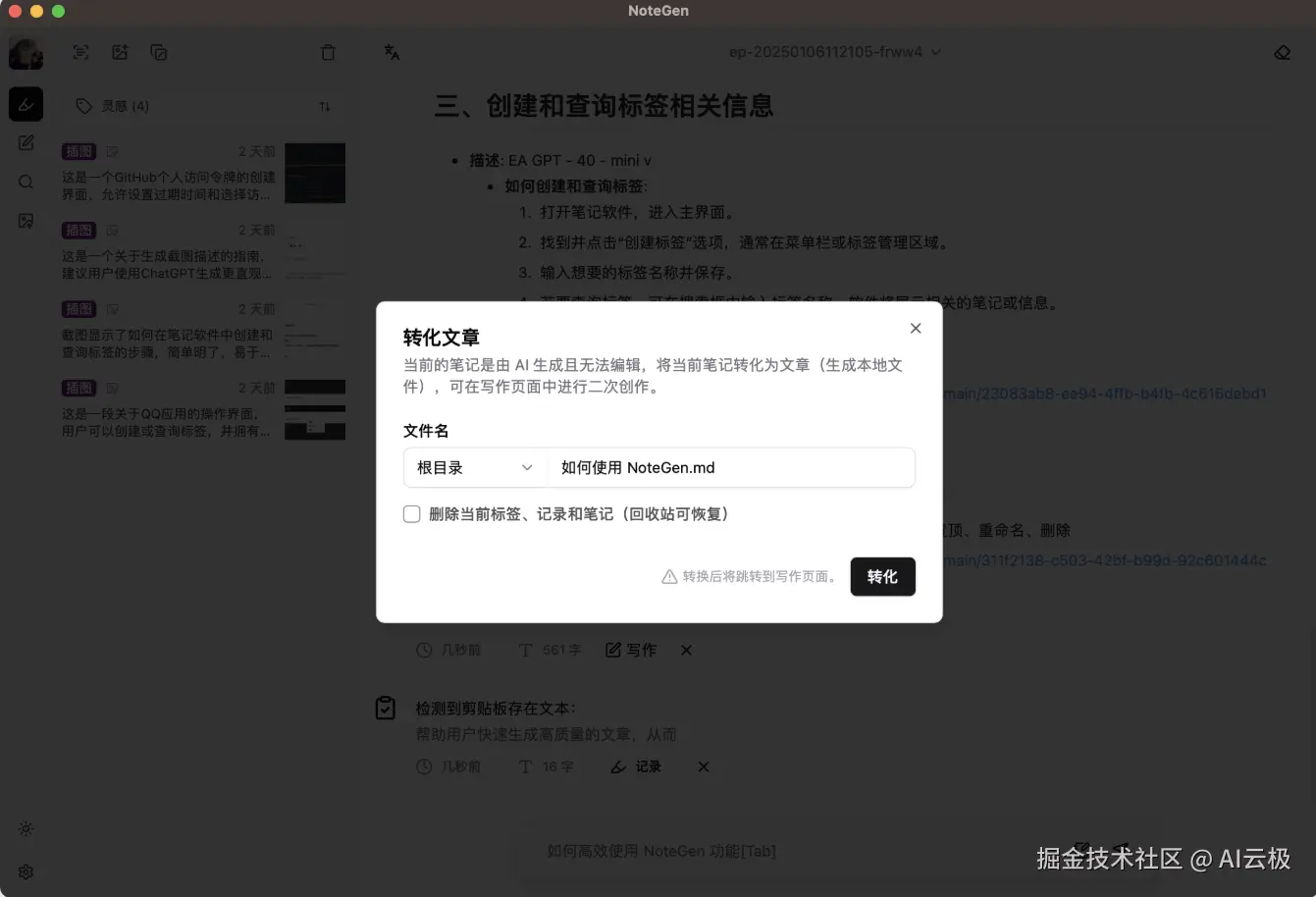
Task: Open the user avatar in the sidebar
Action: tap(26, 53)
